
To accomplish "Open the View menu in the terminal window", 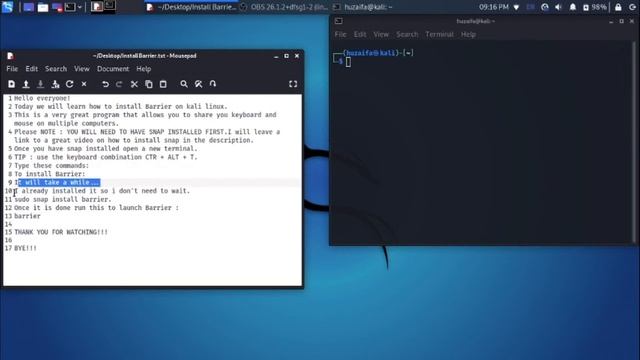I will click(x=381, y=34).
